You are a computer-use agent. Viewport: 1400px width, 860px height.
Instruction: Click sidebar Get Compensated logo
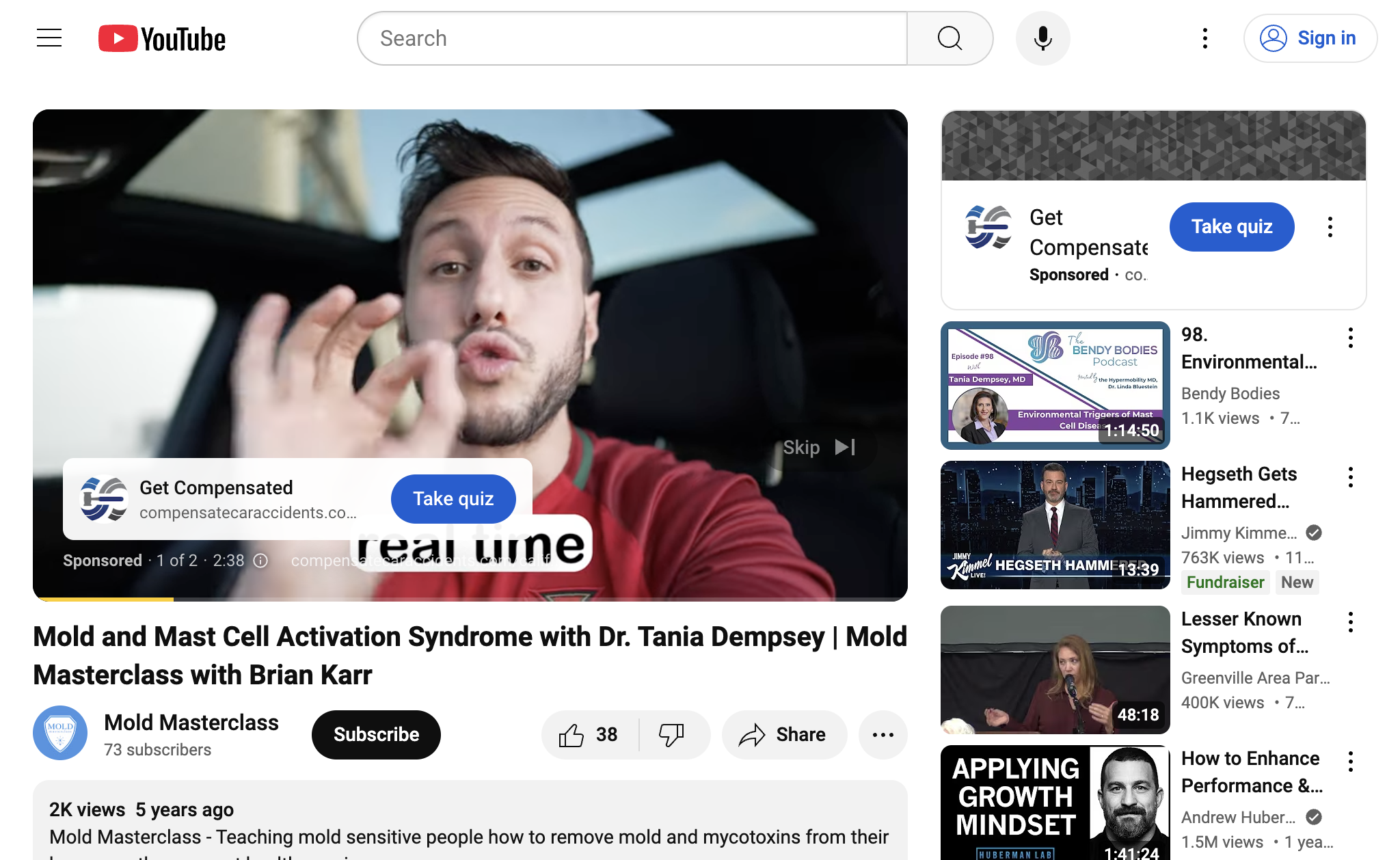(x=988, y=227)
